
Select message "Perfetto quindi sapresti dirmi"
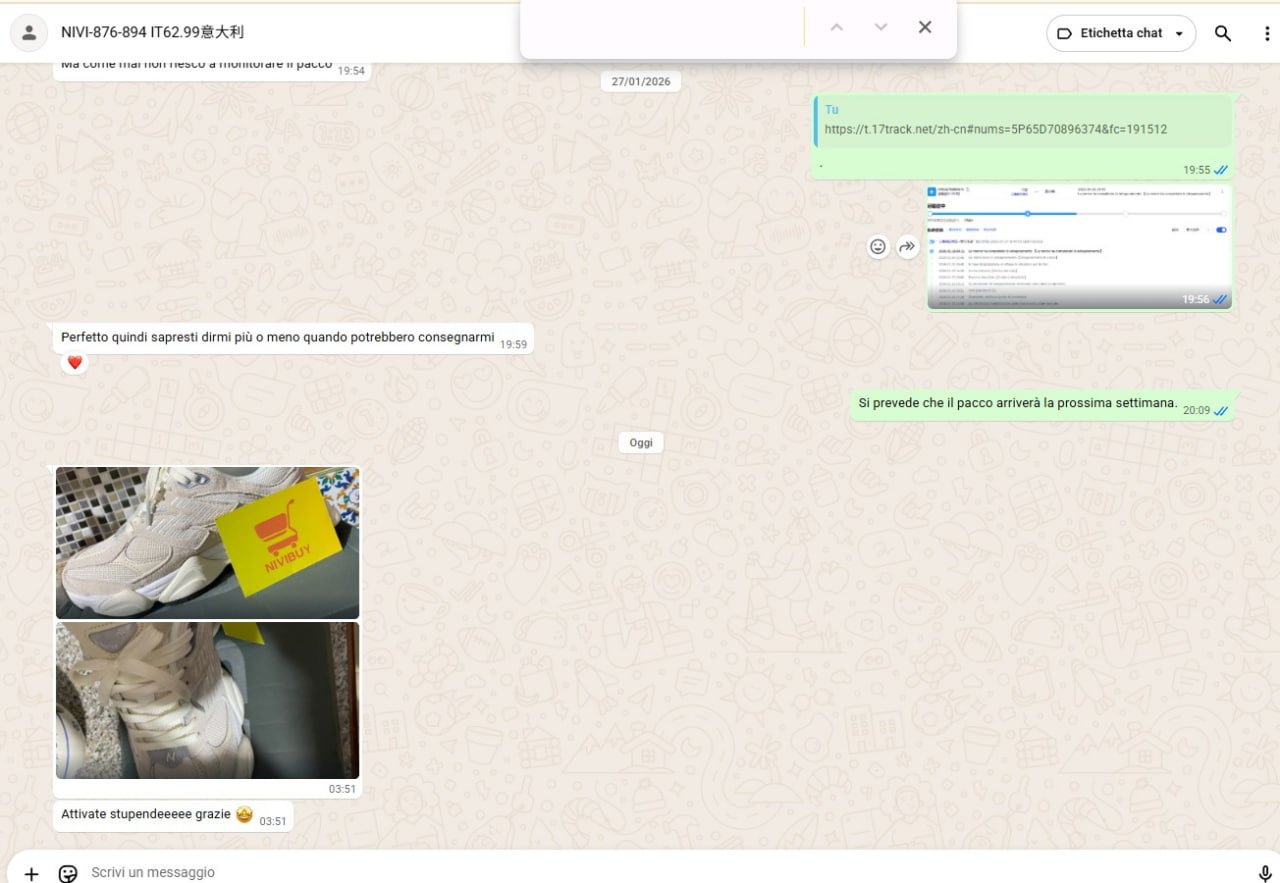pos(293,338)
